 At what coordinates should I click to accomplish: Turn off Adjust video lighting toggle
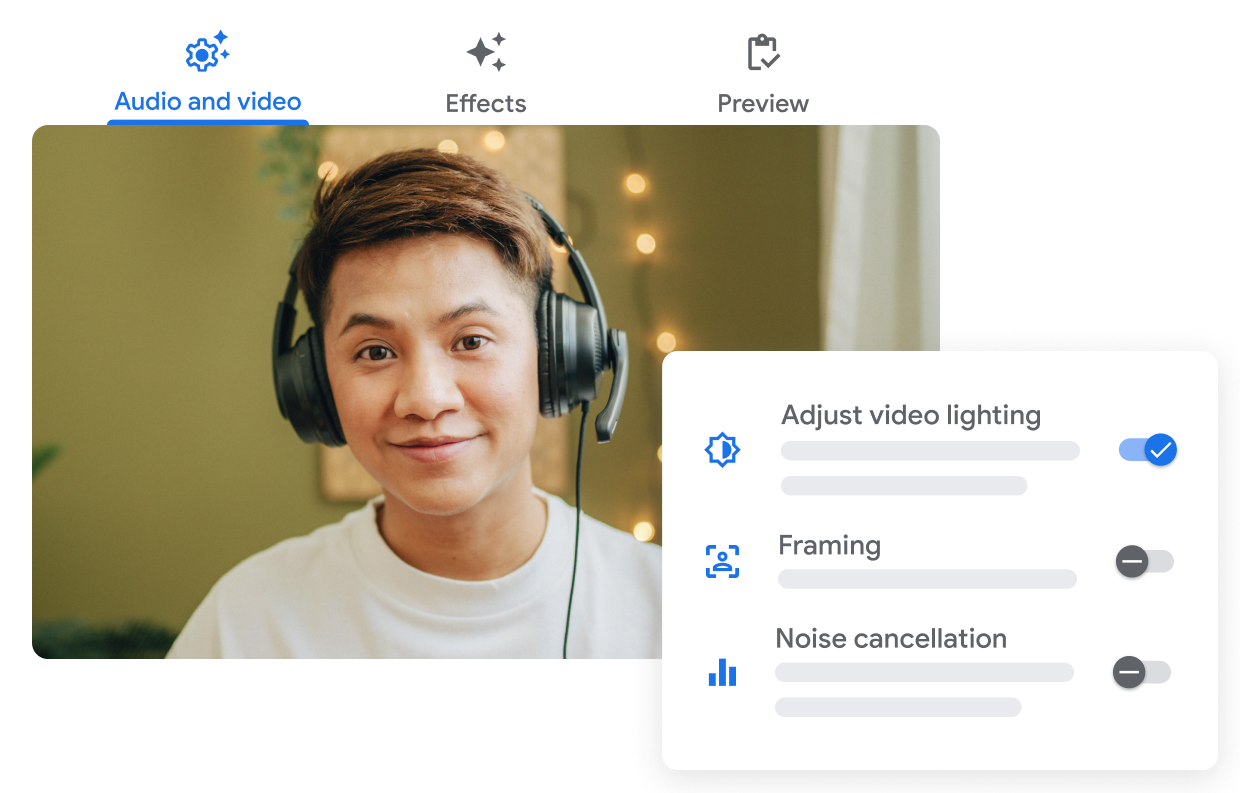pos(1148,450)
